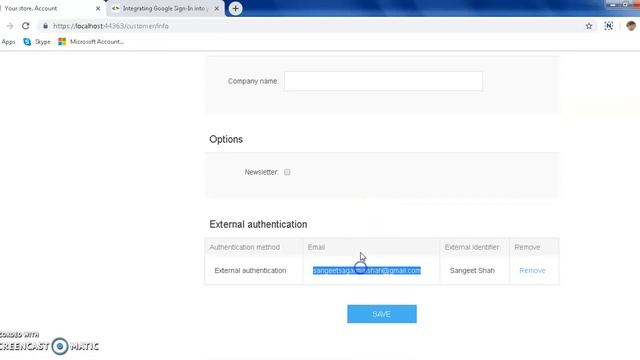This screenshot has width=640, height=360.
Task: Remove the external authentication record
Action: (x=532, y=270)
